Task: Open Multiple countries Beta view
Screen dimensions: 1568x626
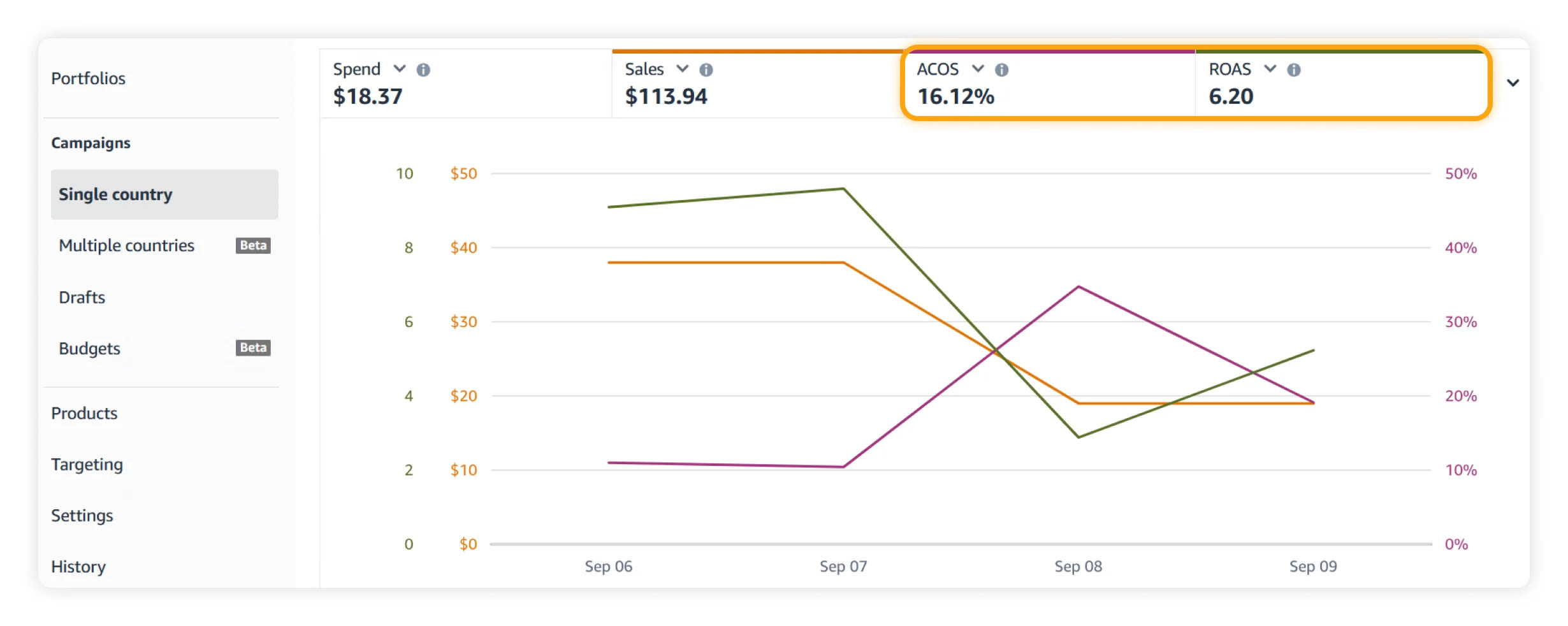Action: coord(126,245)
